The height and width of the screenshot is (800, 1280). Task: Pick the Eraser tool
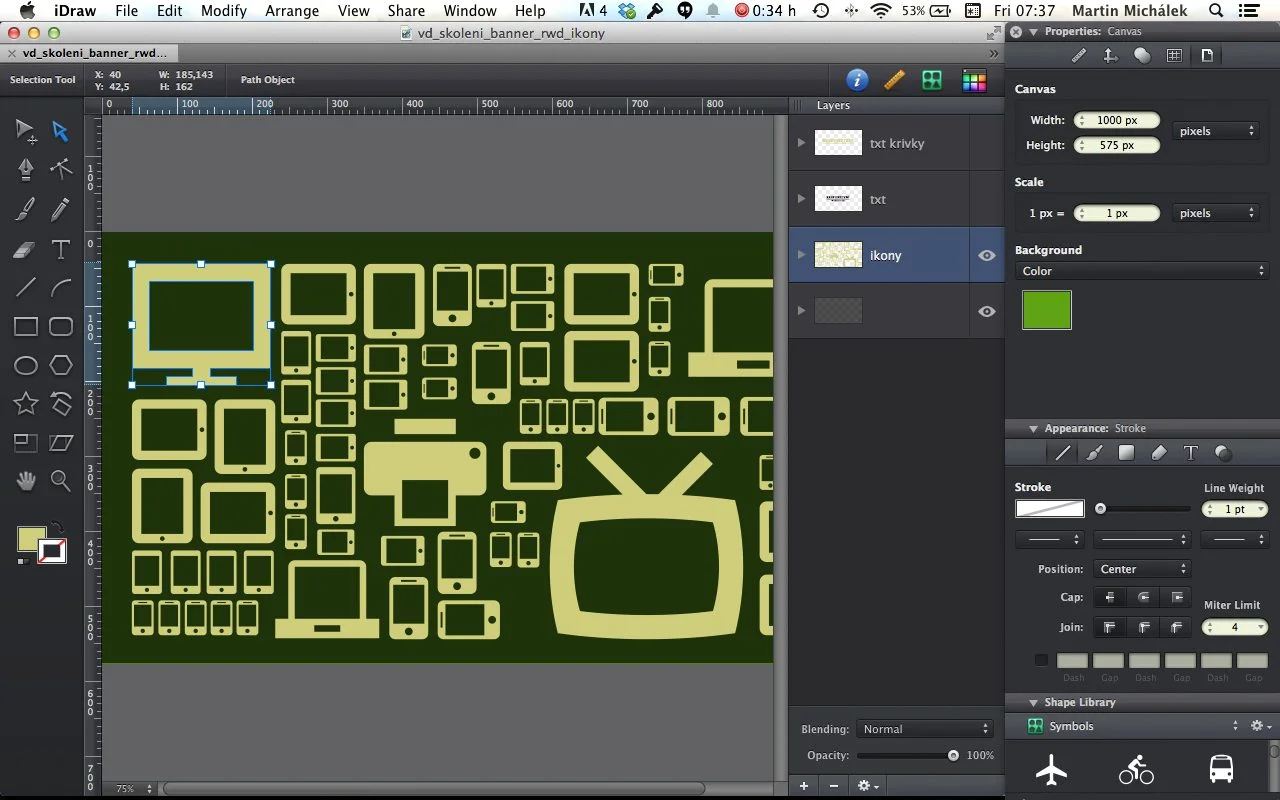tap(25, 250)
